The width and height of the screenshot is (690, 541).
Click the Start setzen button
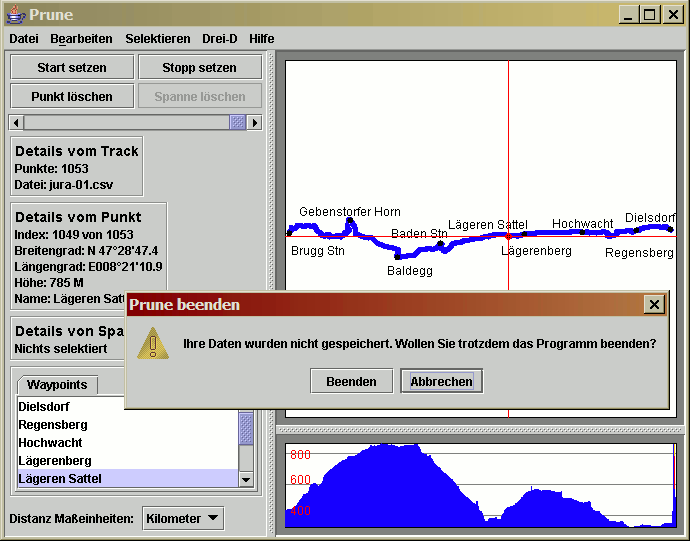71,67
